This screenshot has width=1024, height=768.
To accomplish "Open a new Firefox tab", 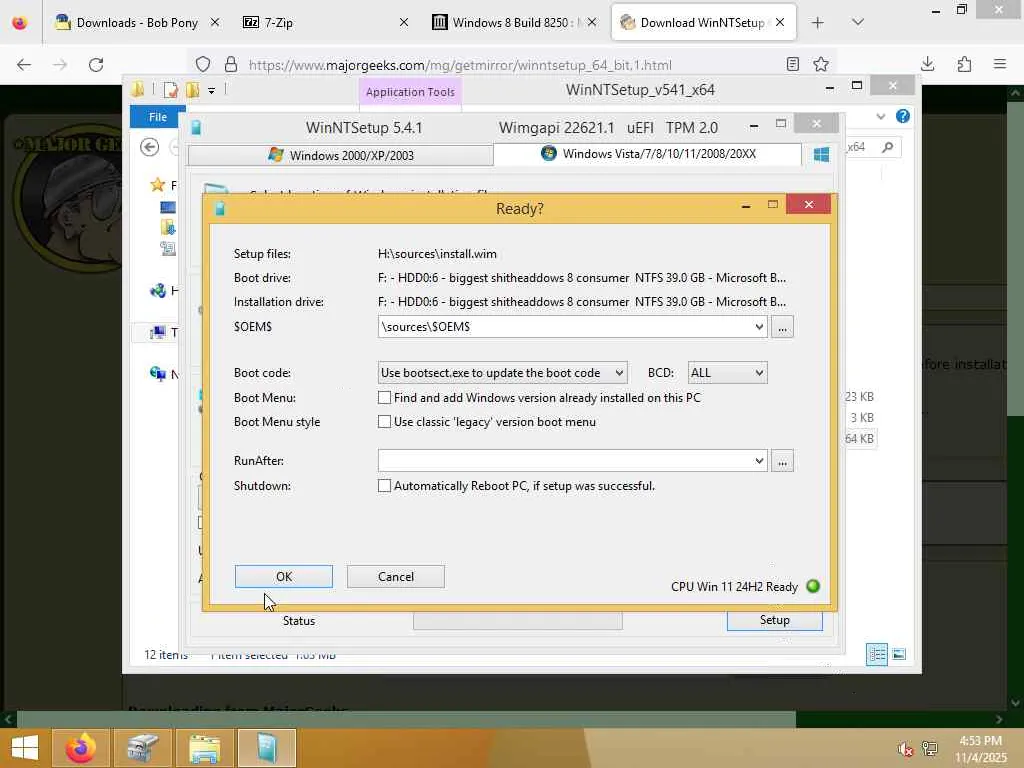I will (x=818, y=23).
